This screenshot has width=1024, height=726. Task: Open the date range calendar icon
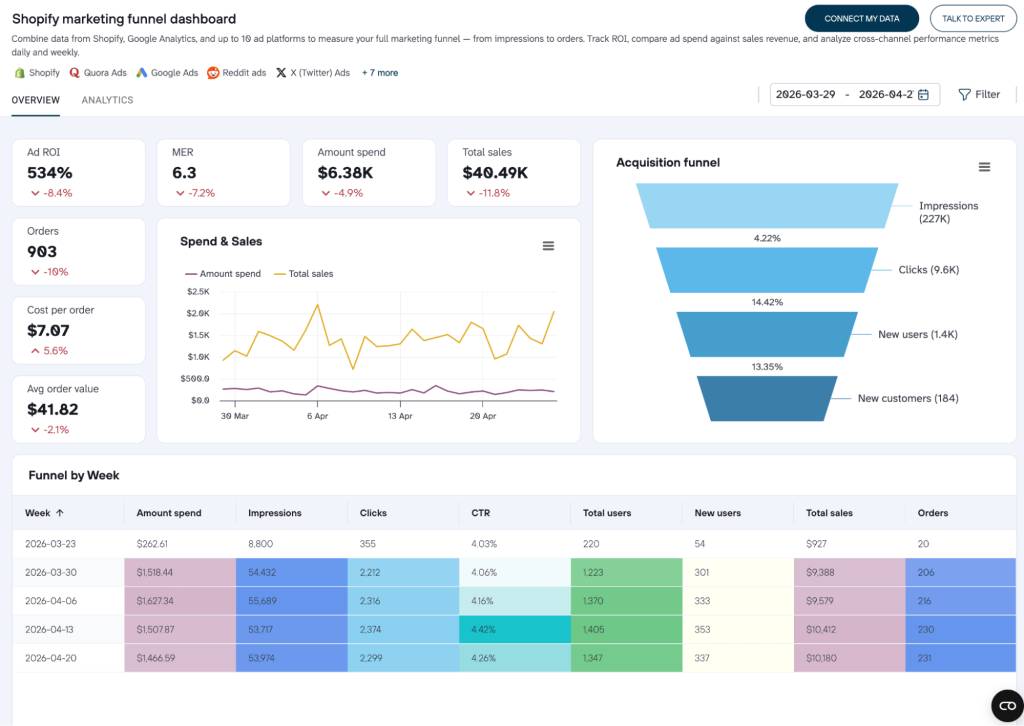coord(923,95)
